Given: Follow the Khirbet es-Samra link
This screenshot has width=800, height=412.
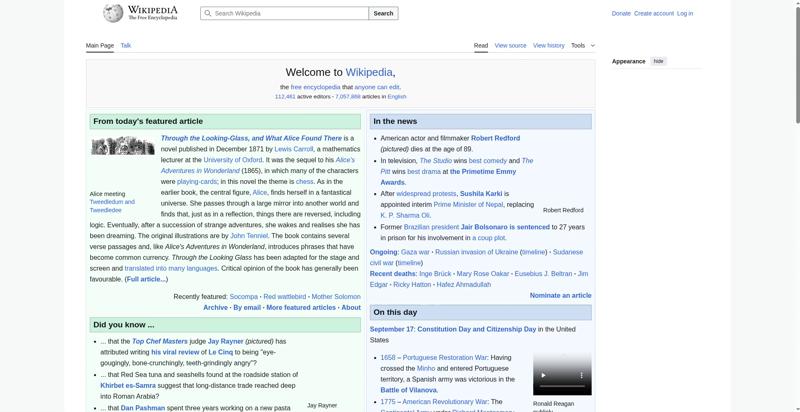Looking at the screenshot, I should [x=128, y=385].
